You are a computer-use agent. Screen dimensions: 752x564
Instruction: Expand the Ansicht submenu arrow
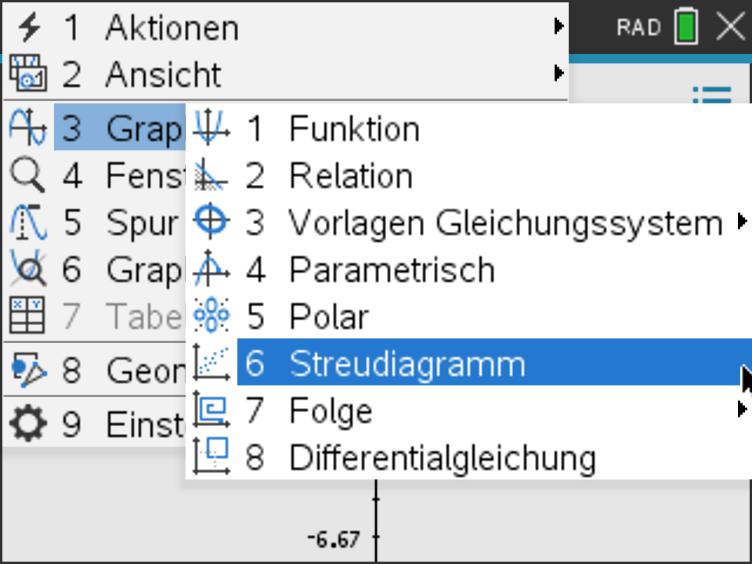click(x=559, y=74)
